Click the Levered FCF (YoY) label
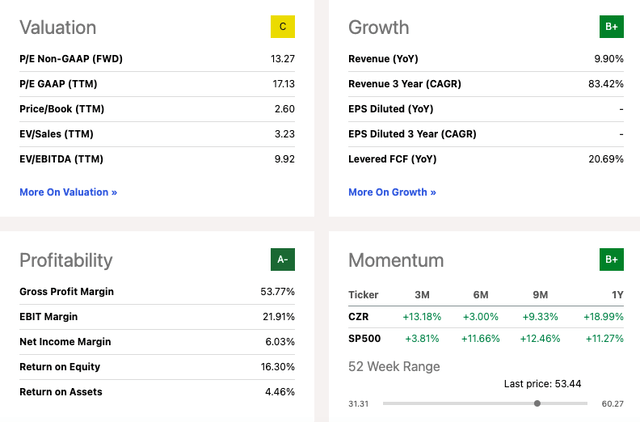The image size is (640, 422). click(x=392, y=159)
